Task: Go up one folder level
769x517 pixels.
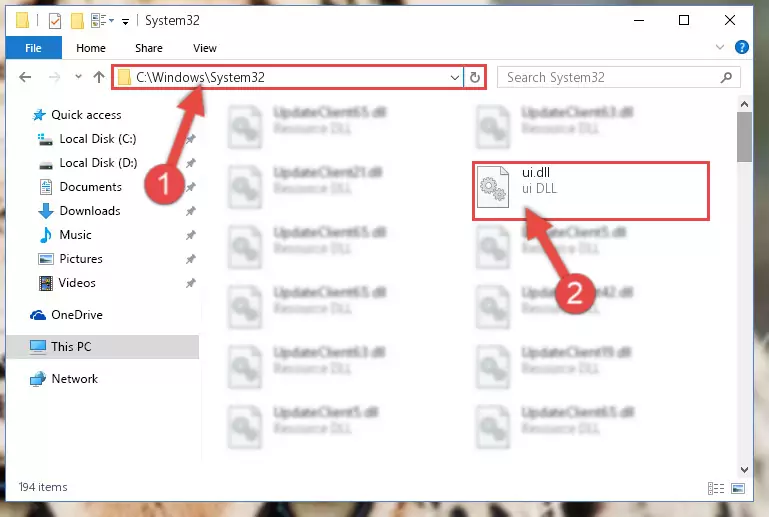Action: [x=99, y=77]
